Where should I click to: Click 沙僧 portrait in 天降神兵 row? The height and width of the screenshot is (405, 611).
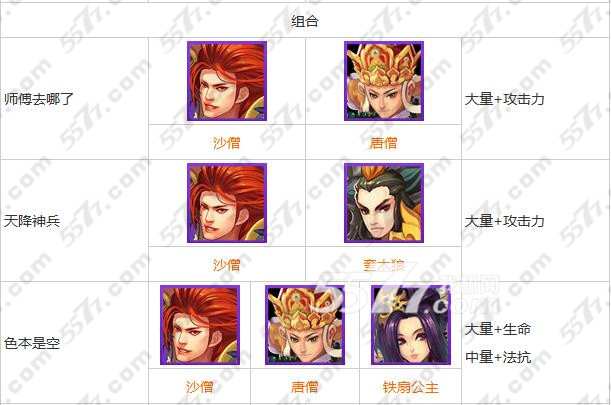coord(227,203)
